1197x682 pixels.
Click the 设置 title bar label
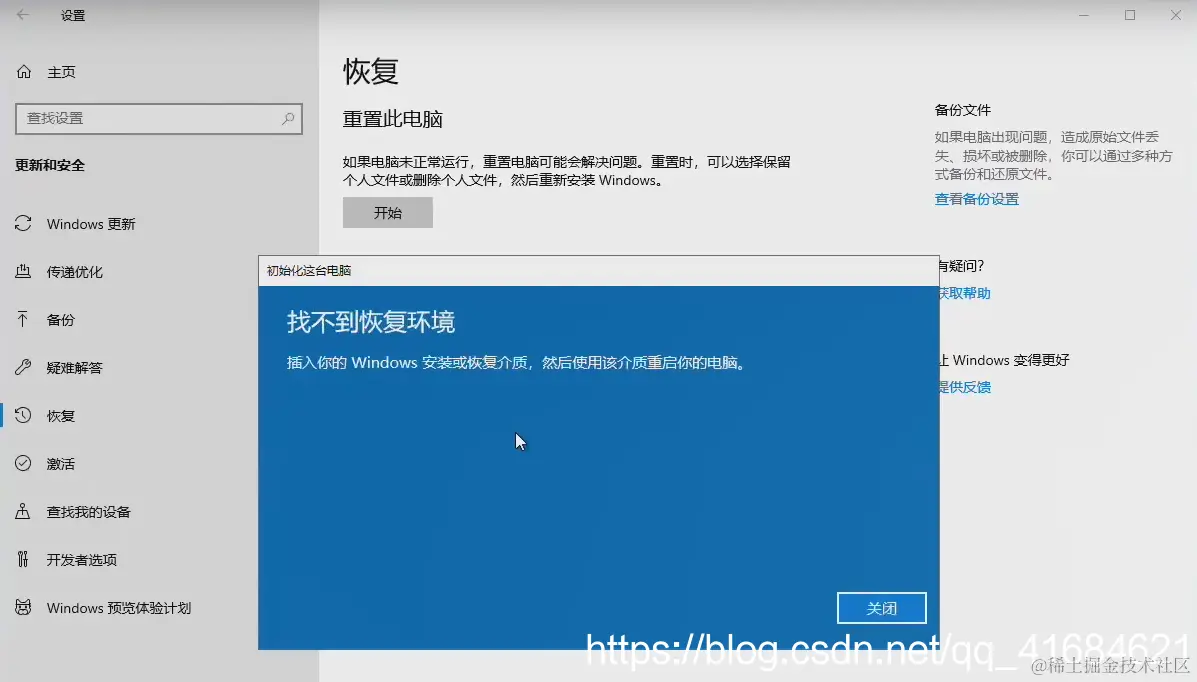coord(70,15)
